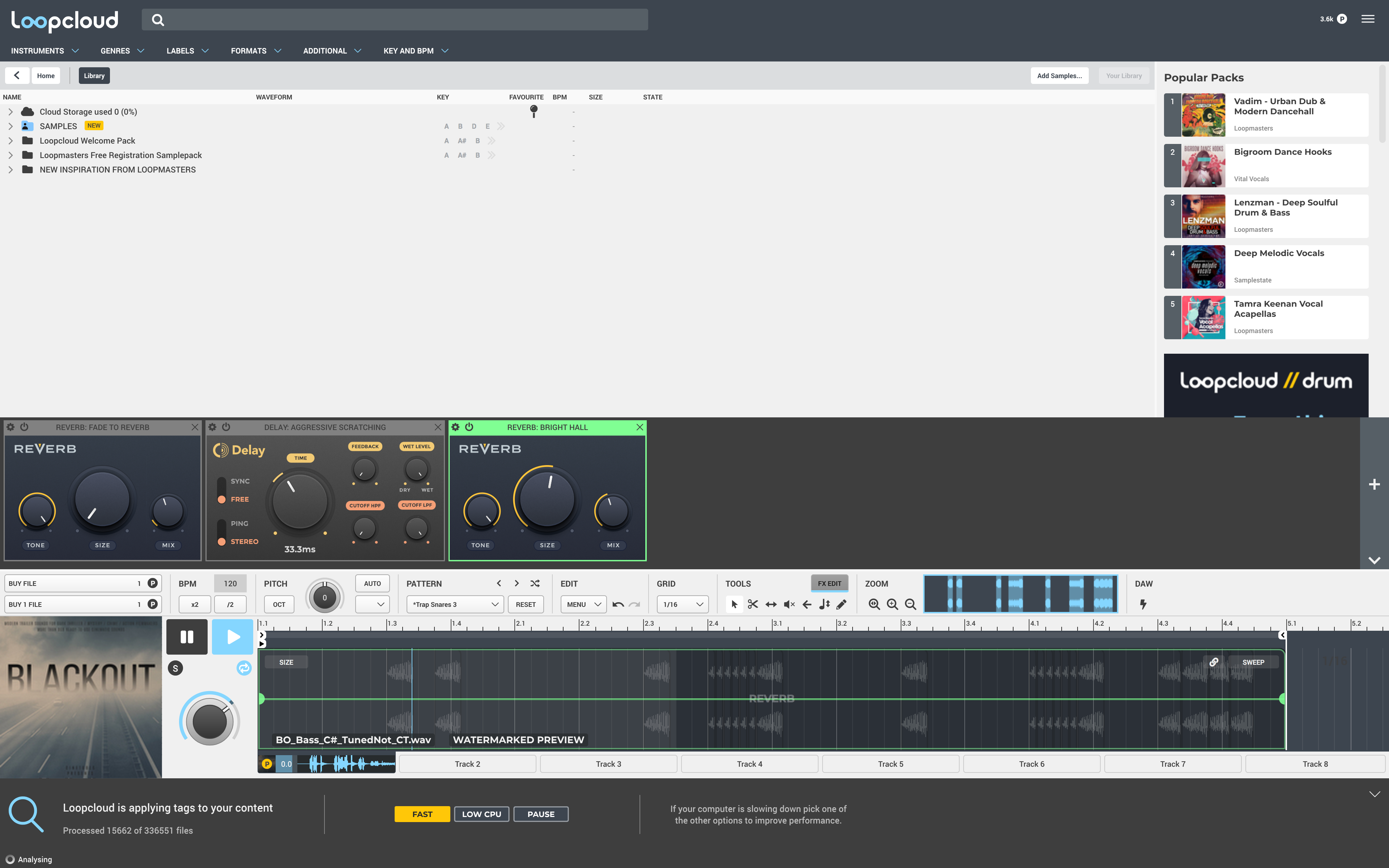Viewport: 1389px width, 868px height.
Task: Expand NEW INSPIRATION FROM LOOPMASTERS folder
Action: pyautogui.click(x=10, y=169)
